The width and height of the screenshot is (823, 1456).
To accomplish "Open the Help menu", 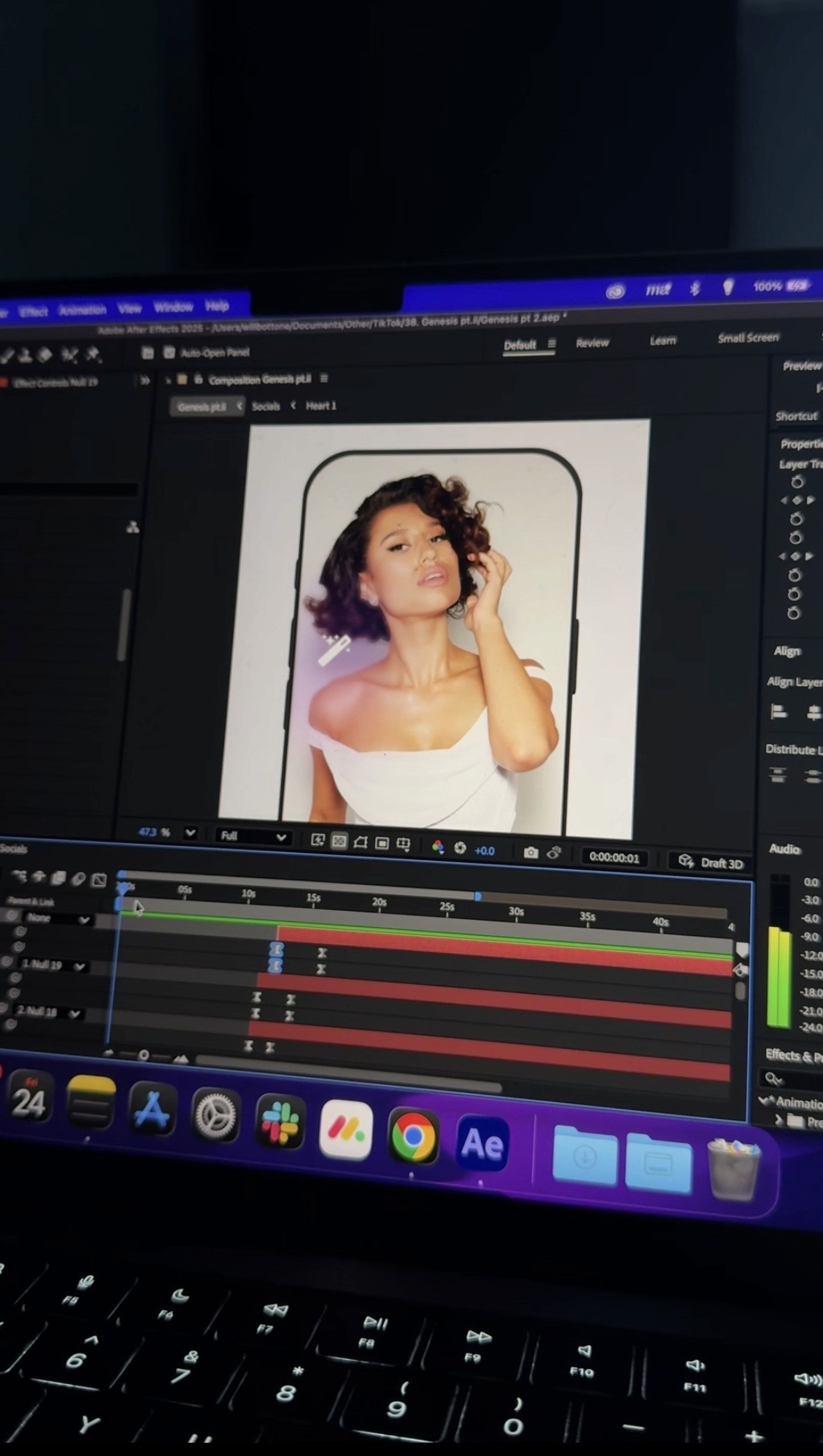I will pos(217,306).
